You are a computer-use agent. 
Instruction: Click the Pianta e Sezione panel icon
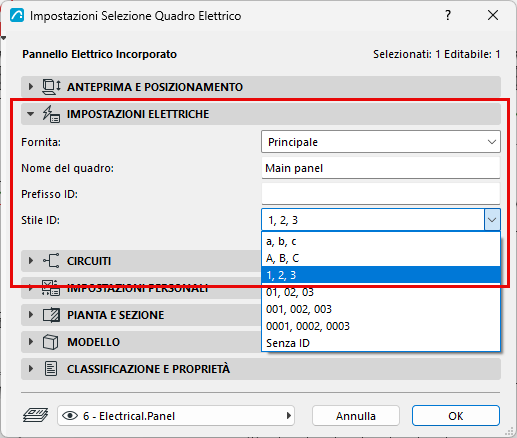pos(51,315)
